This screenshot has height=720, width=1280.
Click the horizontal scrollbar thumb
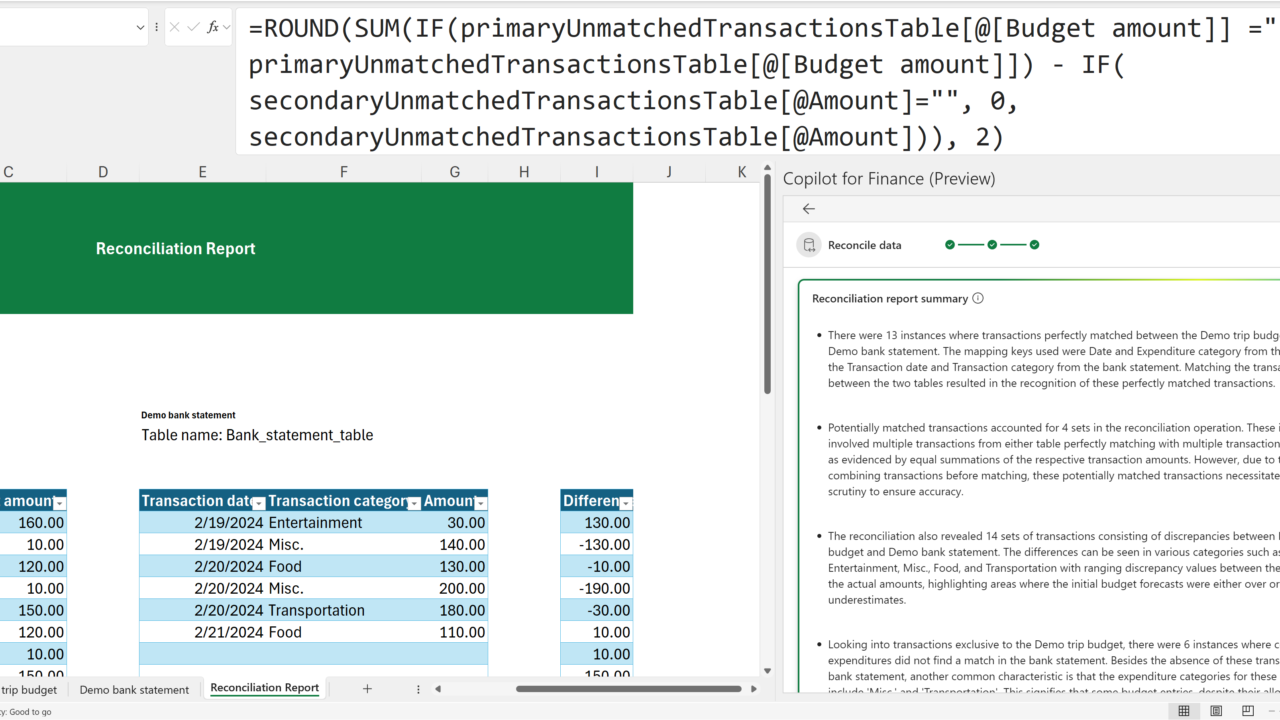tap(629, 689)
